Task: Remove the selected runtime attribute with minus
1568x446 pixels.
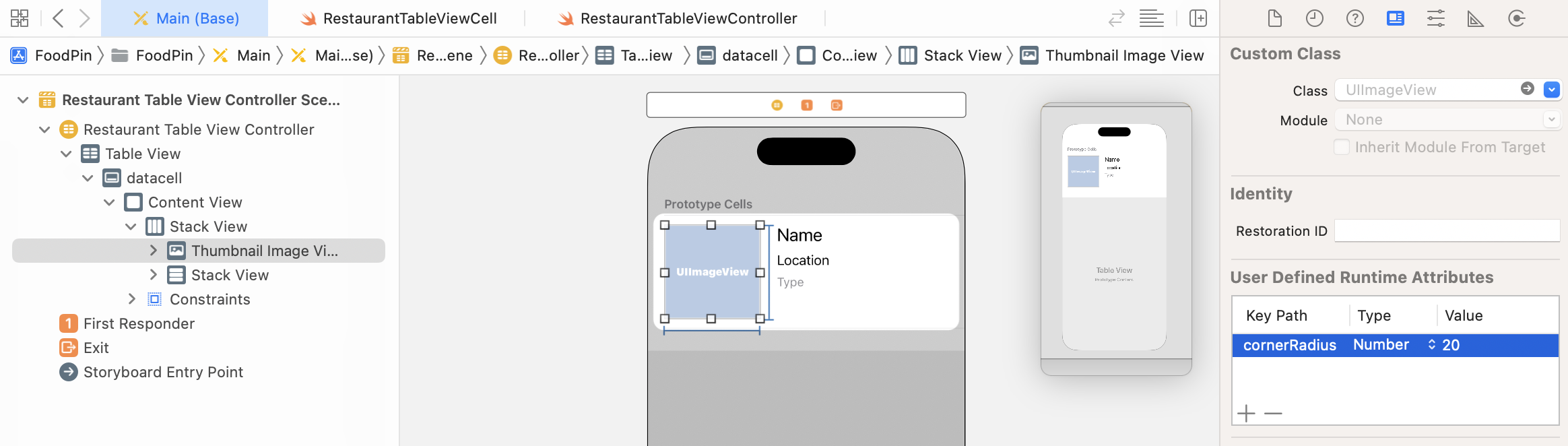Action: (x=1273, y=413)
